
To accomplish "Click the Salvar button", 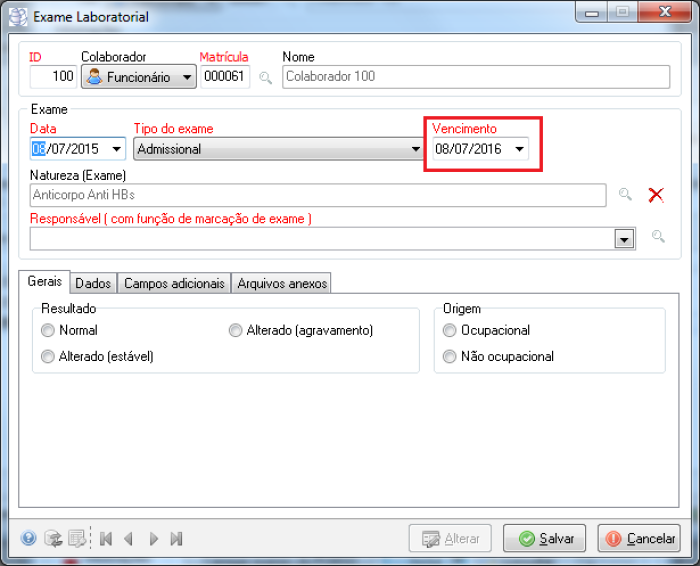I will pos(544,538).
